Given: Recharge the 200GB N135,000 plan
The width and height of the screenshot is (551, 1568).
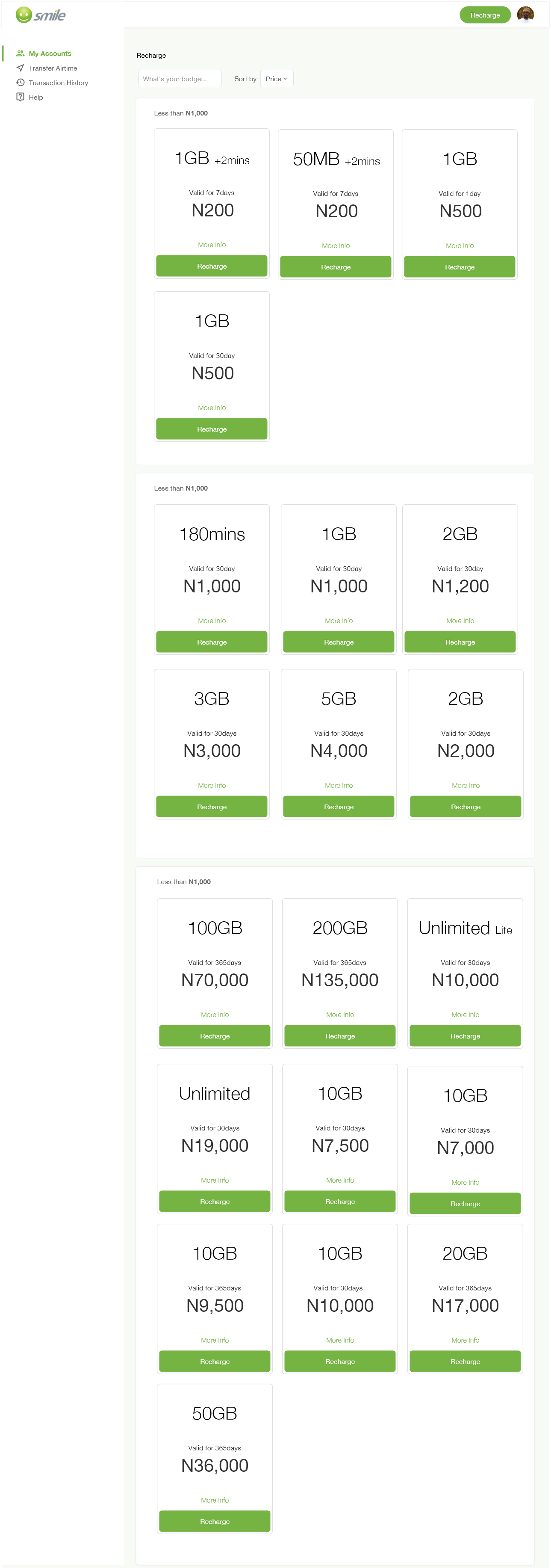Looking at the screenshot, I should click(x=340, y=1036).
